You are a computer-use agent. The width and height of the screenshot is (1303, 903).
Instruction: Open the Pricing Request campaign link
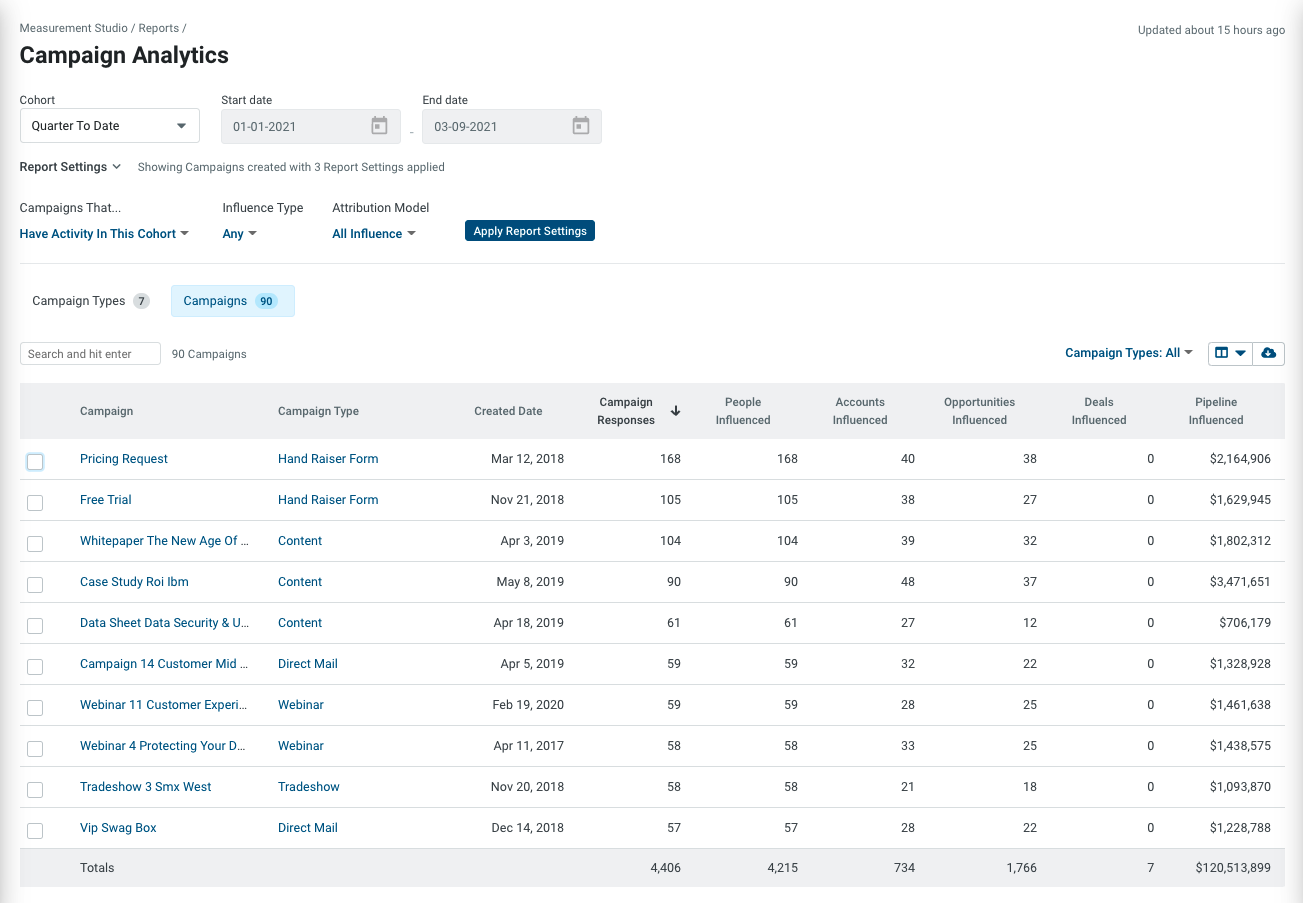click(124, 459)
